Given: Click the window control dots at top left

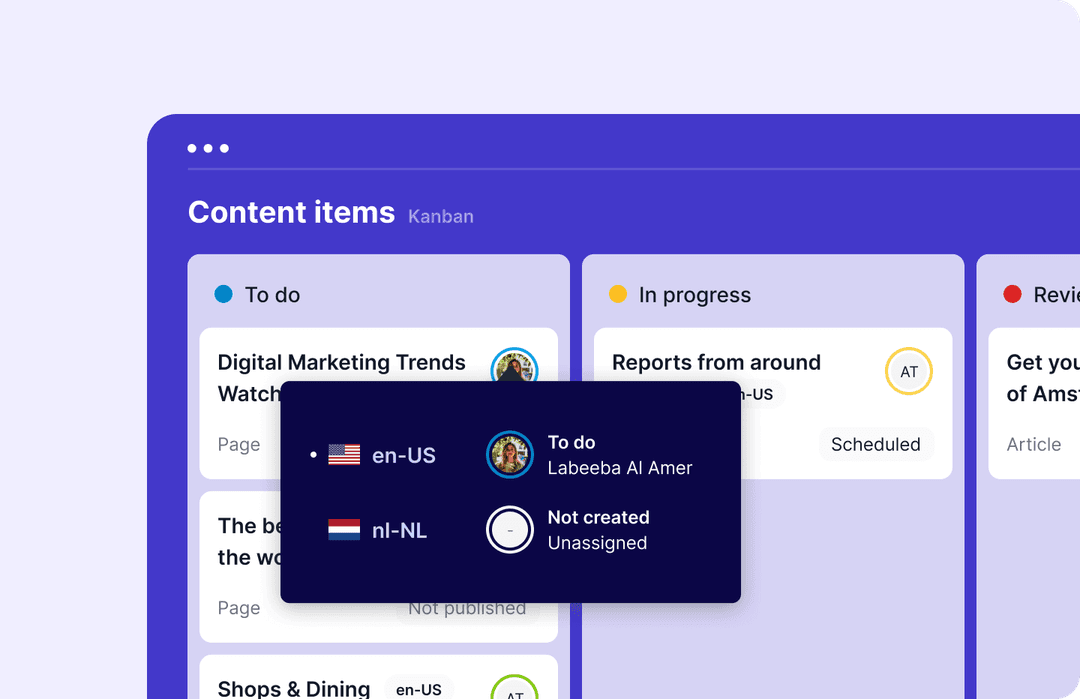Looking at the screenshot, I should 208,147.
